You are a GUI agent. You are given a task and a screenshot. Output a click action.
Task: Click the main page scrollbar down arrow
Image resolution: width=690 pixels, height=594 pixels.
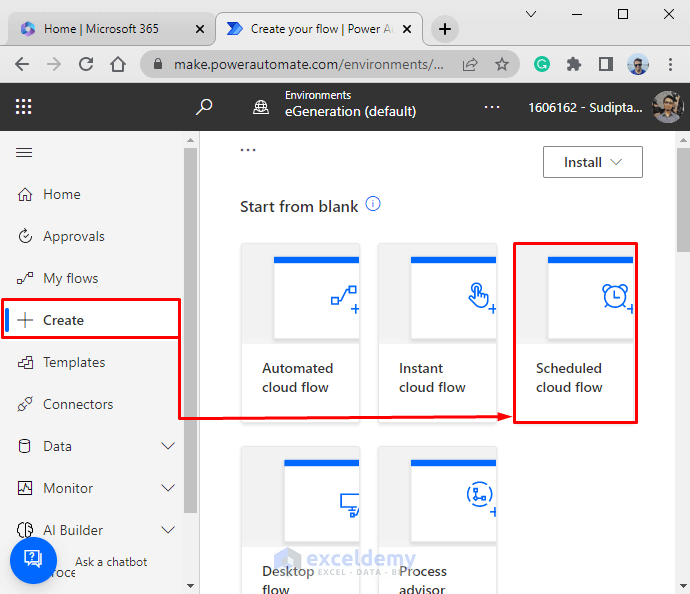683,586
